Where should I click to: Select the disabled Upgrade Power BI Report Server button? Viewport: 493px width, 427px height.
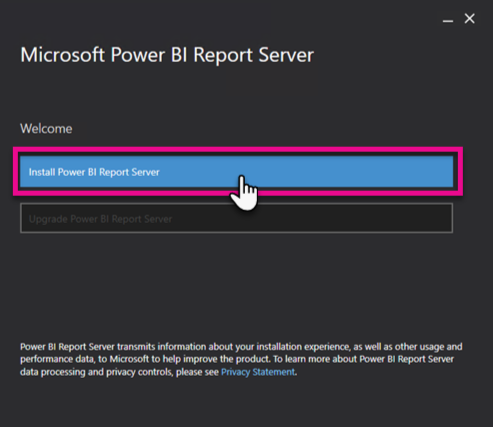(x=236, y=218)
